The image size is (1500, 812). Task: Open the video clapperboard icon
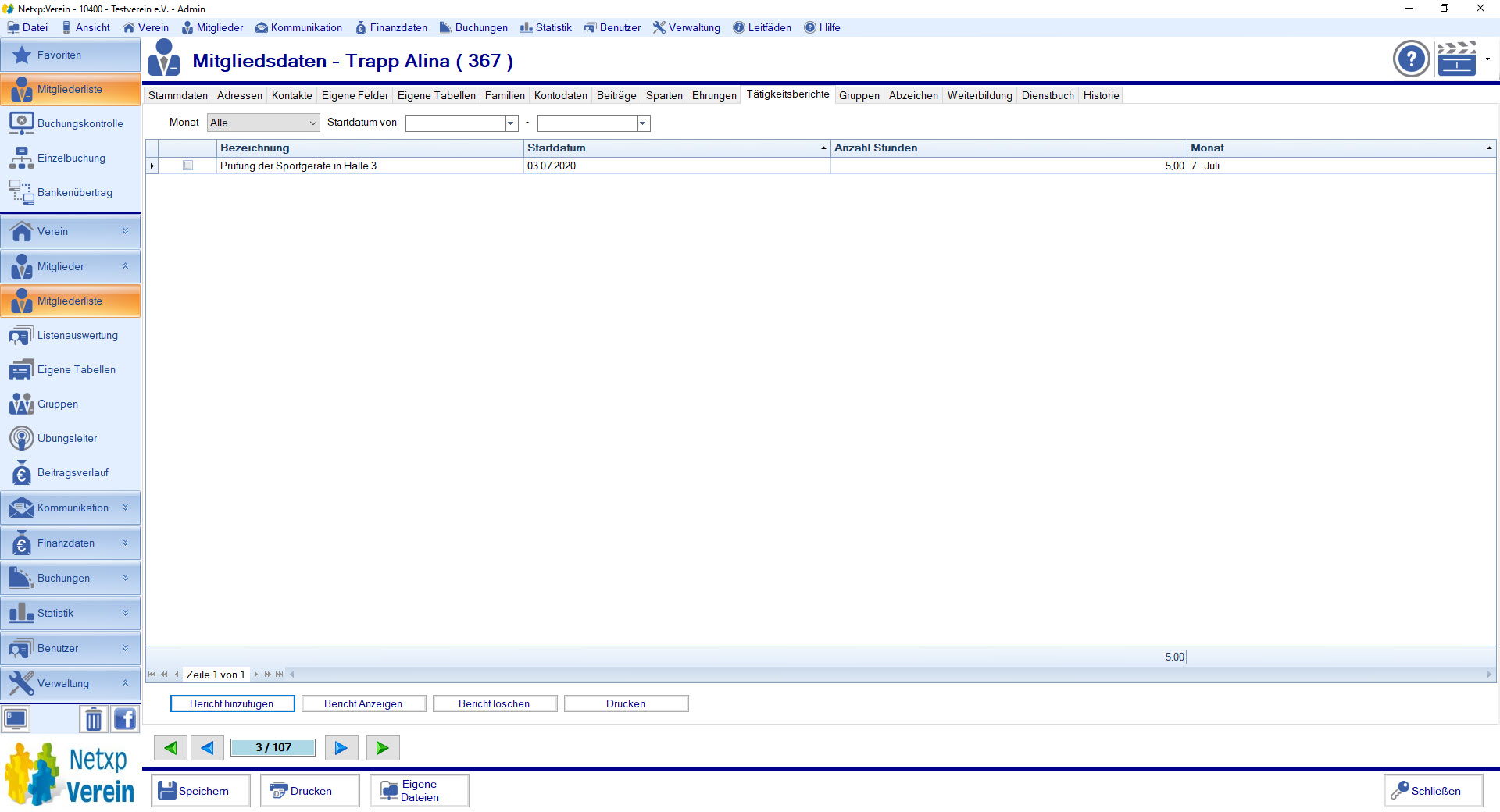(x=1456, y=59)
